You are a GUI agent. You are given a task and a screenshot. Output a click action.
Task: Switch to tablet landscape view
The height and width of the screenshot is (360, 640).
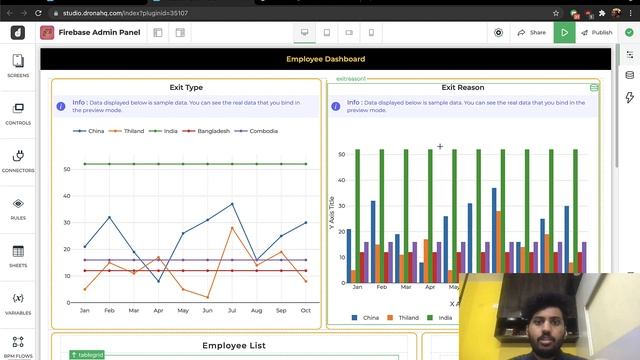pos(349,32)
